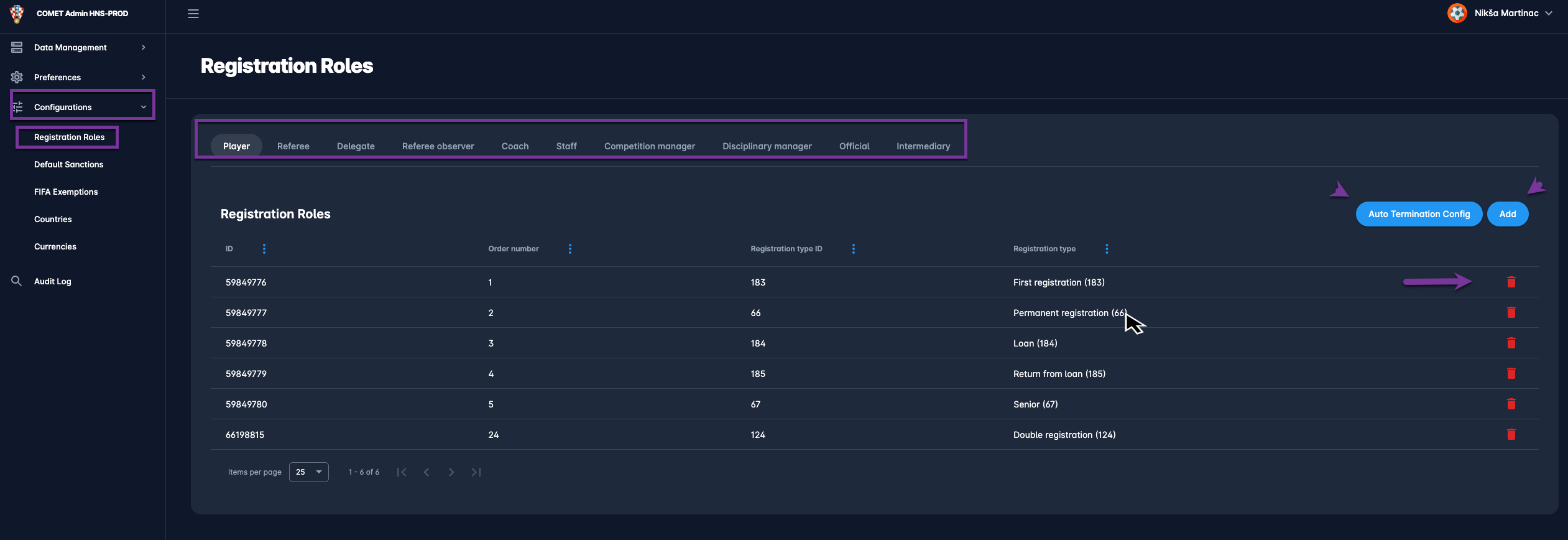This screenshot has height=540, width=1568.
Task: Switch to the Intermediary tab
Action: click(x=923, y=146)
